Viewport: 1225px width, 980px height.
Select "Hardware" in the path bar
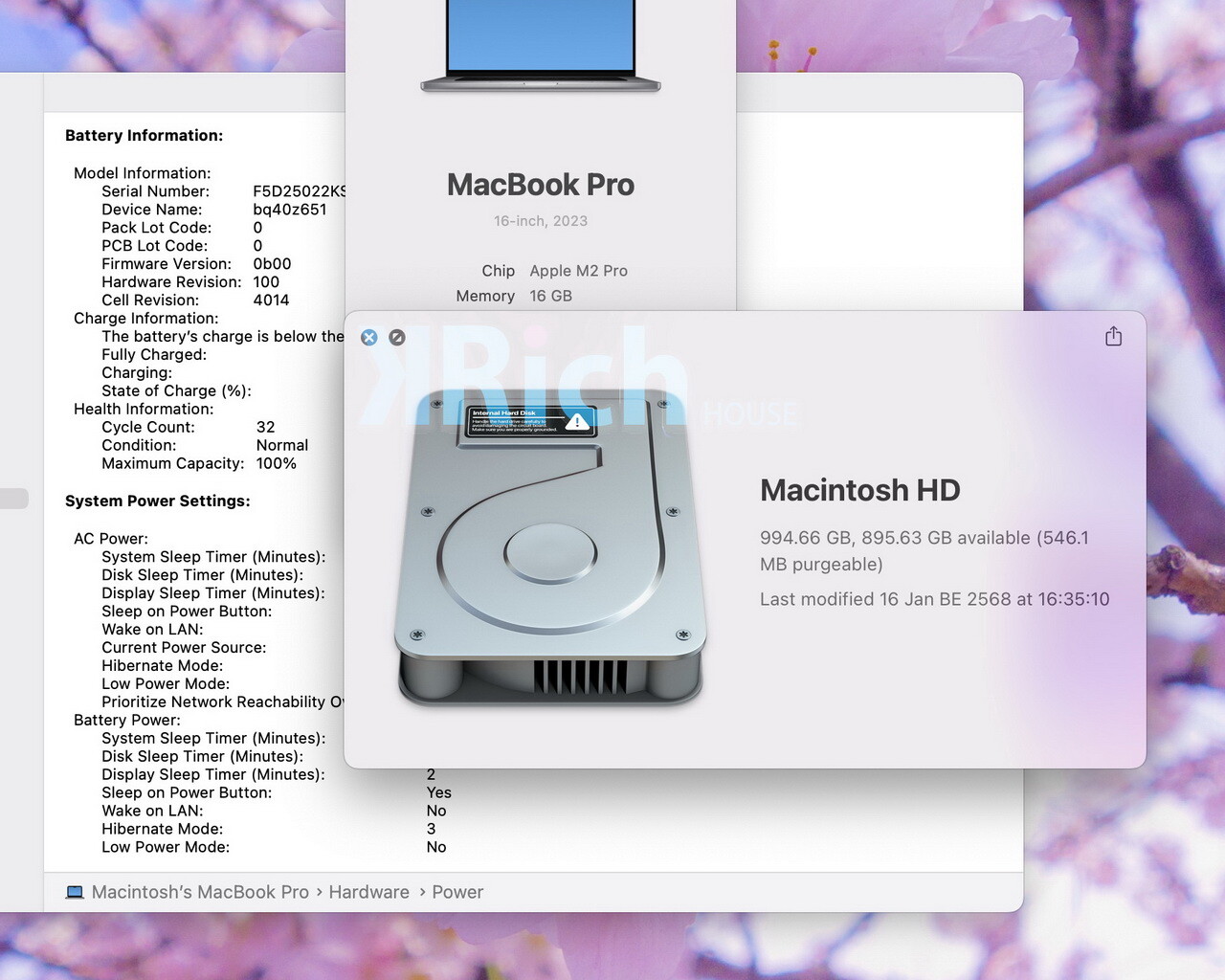point(369,892)
